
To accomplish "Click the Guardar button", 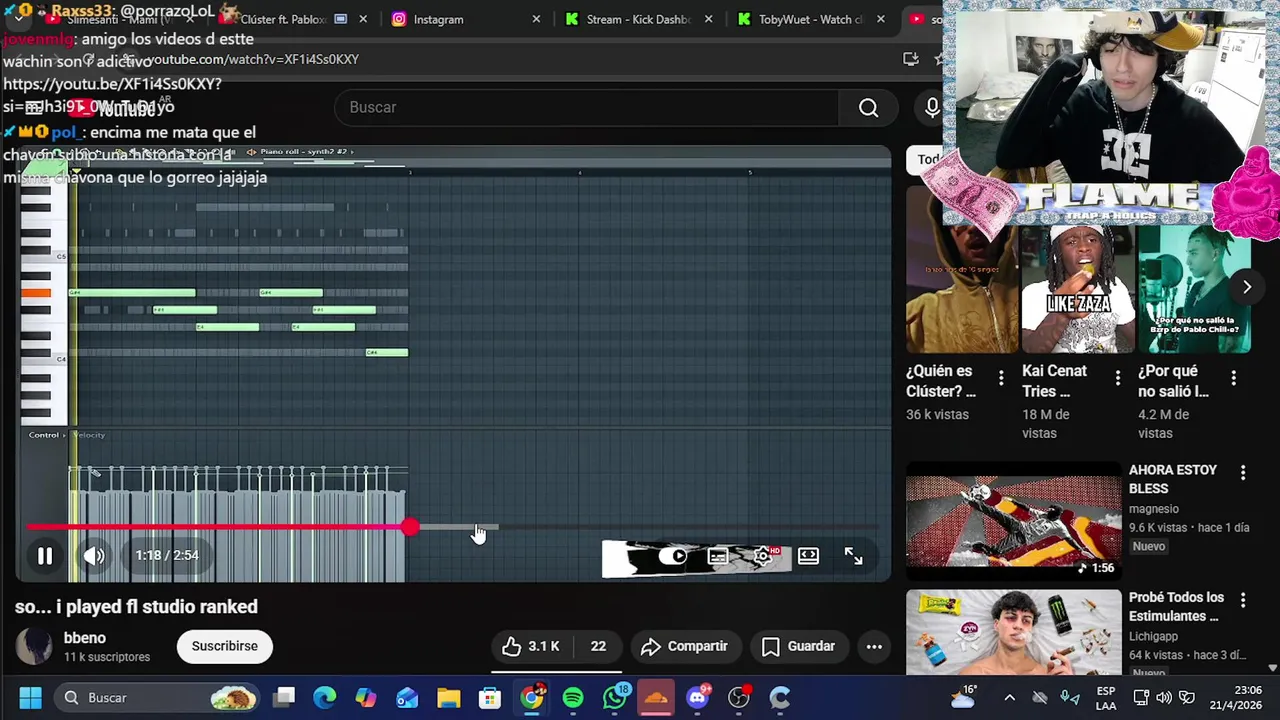I will 798,646.
